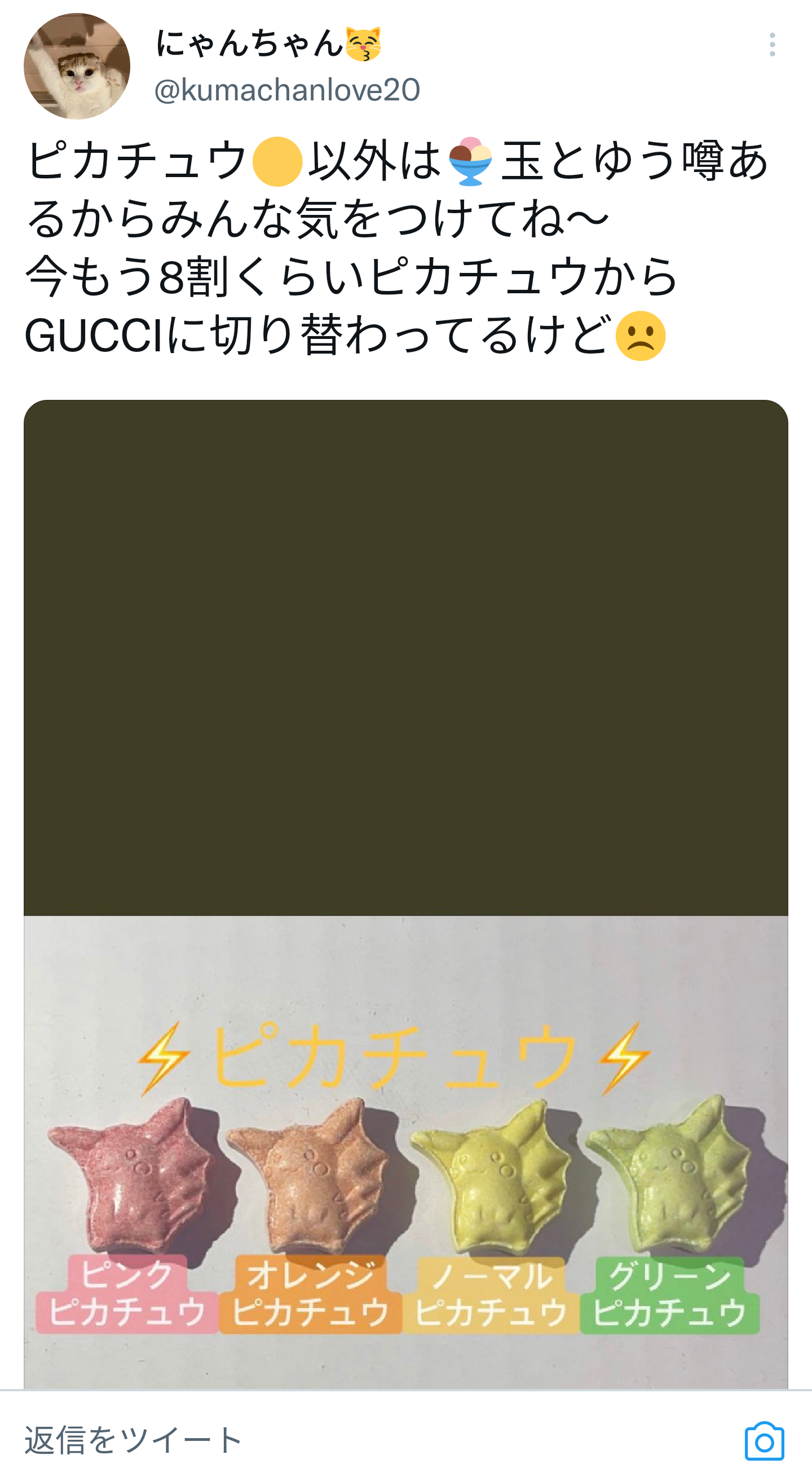Tap the GUCCI text in the tweet
Viewport: 812px width, 1477px height.
[x=95, y=336]
